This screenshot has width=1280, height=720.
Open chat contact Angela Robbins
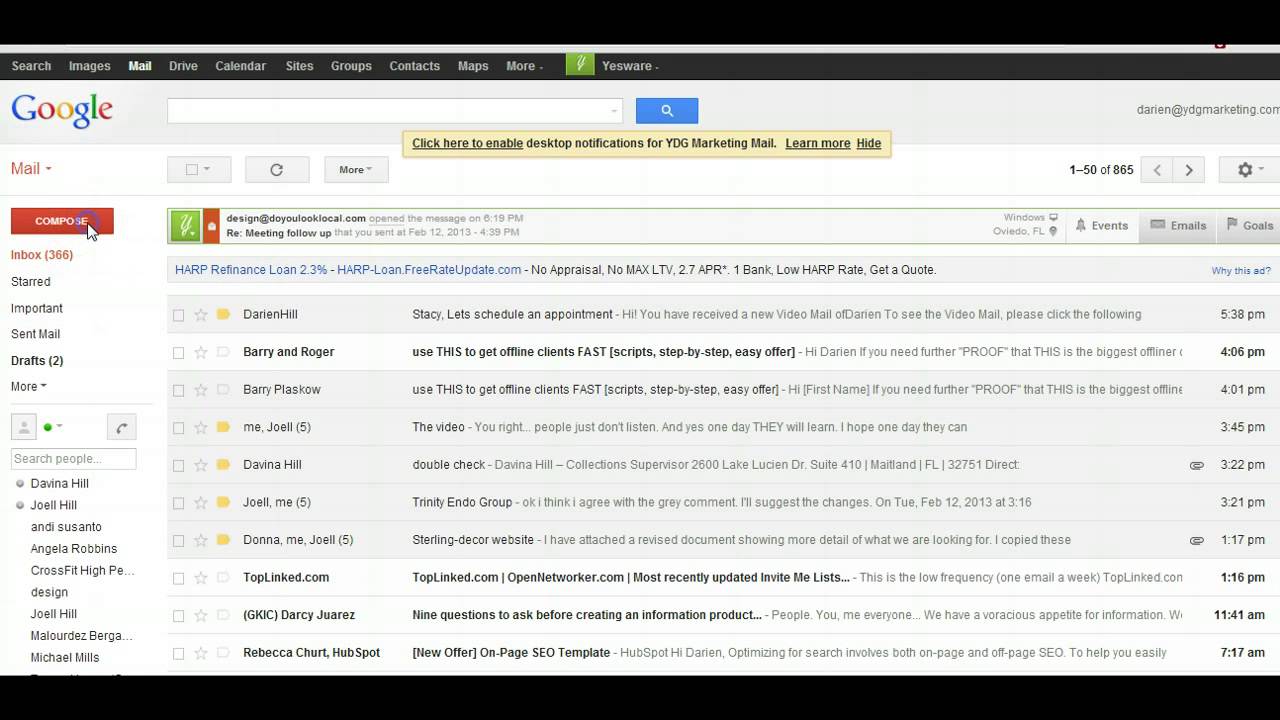tap(74, 549)
